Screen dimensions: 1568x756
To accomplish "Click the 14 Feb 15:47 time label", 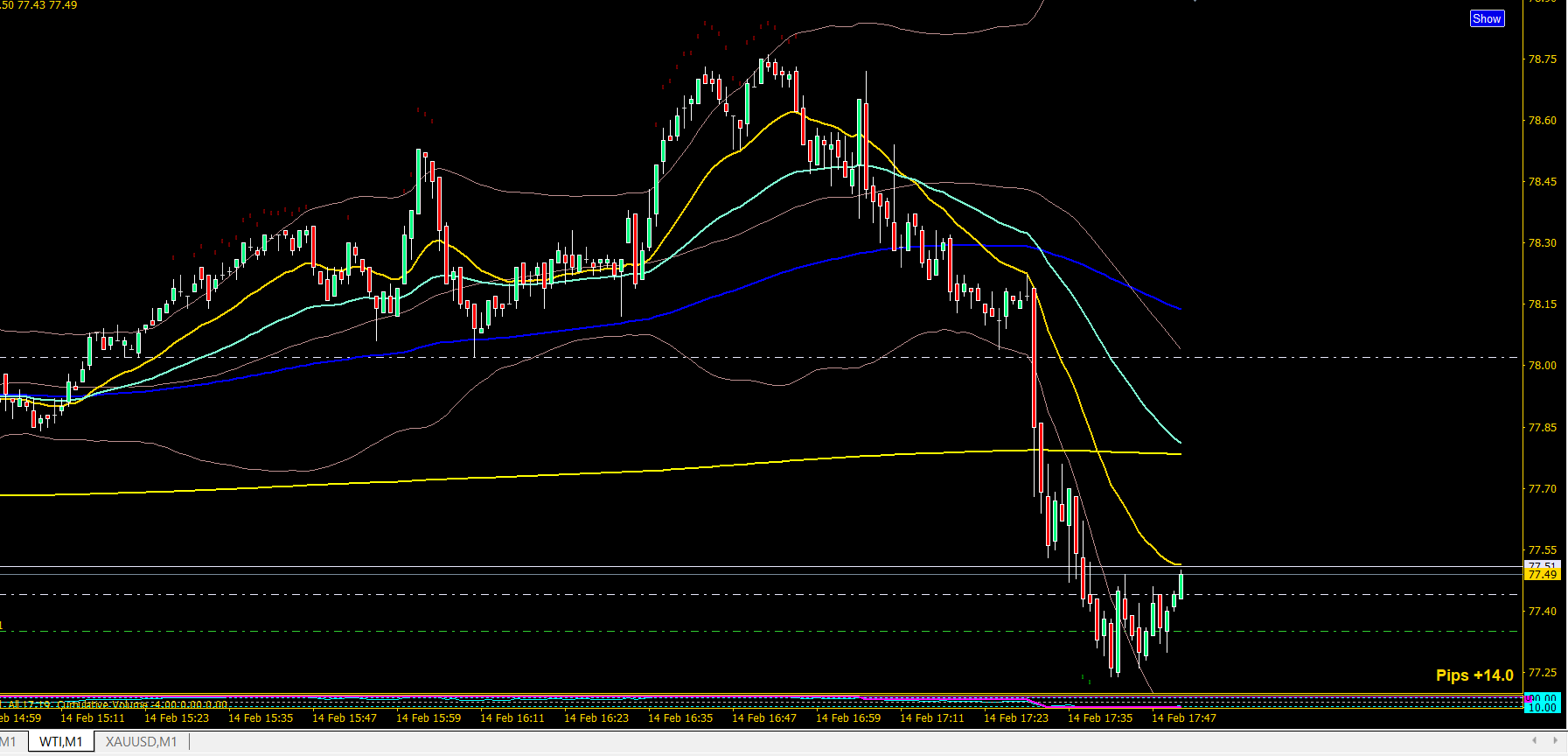I will (x=345, y=718).
